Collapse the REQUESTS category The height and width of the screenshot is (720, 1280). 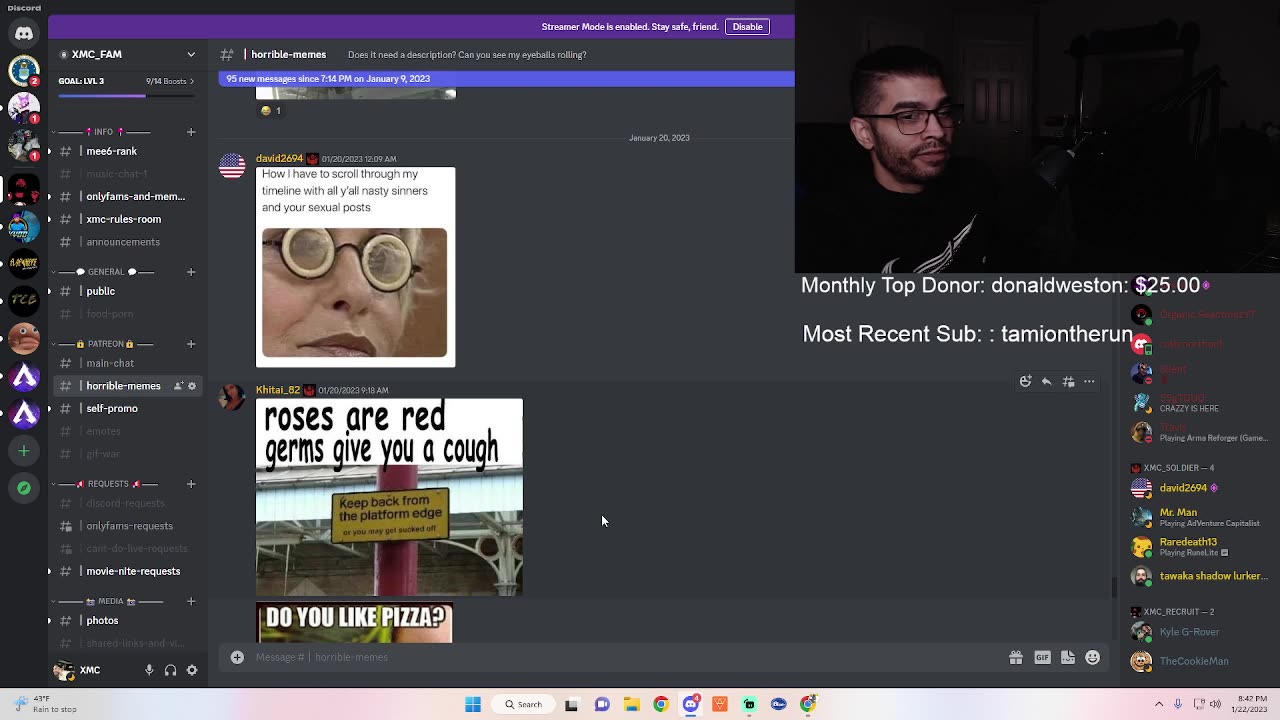point(107,484)
